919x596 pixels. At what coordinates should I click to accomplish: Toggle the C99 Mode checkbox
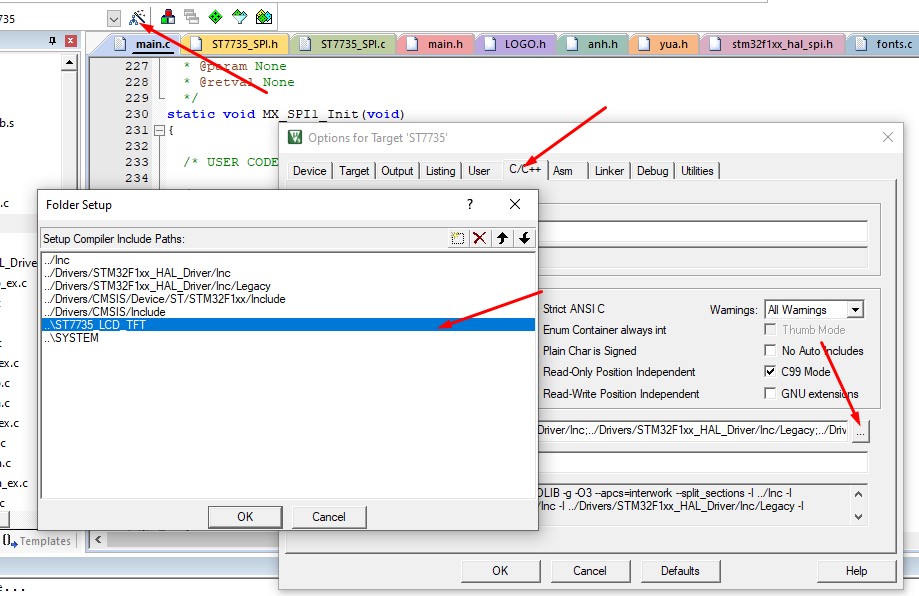pyautogui.click(x=770, y=371)
